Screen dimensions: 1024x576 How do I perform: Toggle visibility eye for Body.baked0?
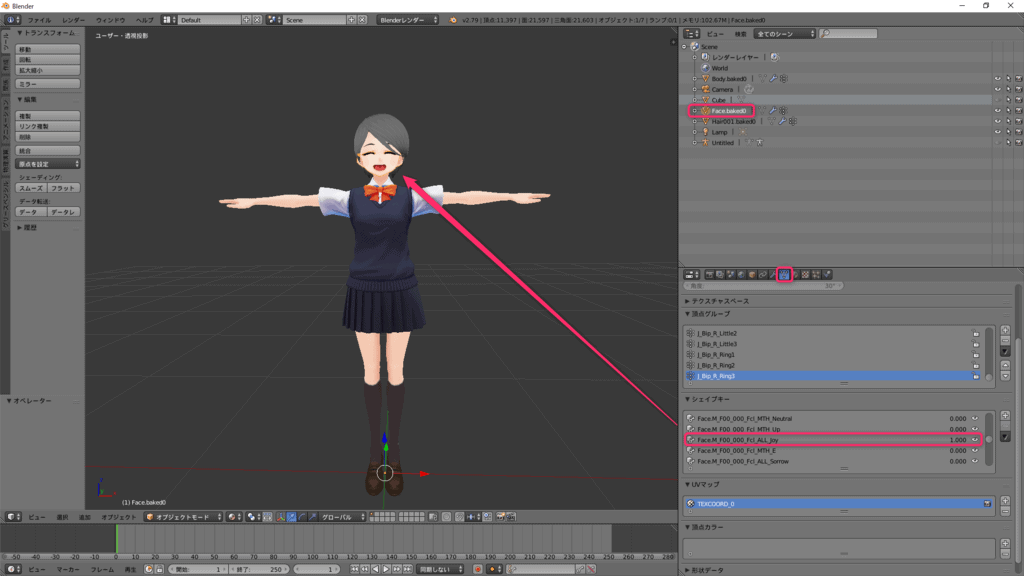click(x=997, y=78)
